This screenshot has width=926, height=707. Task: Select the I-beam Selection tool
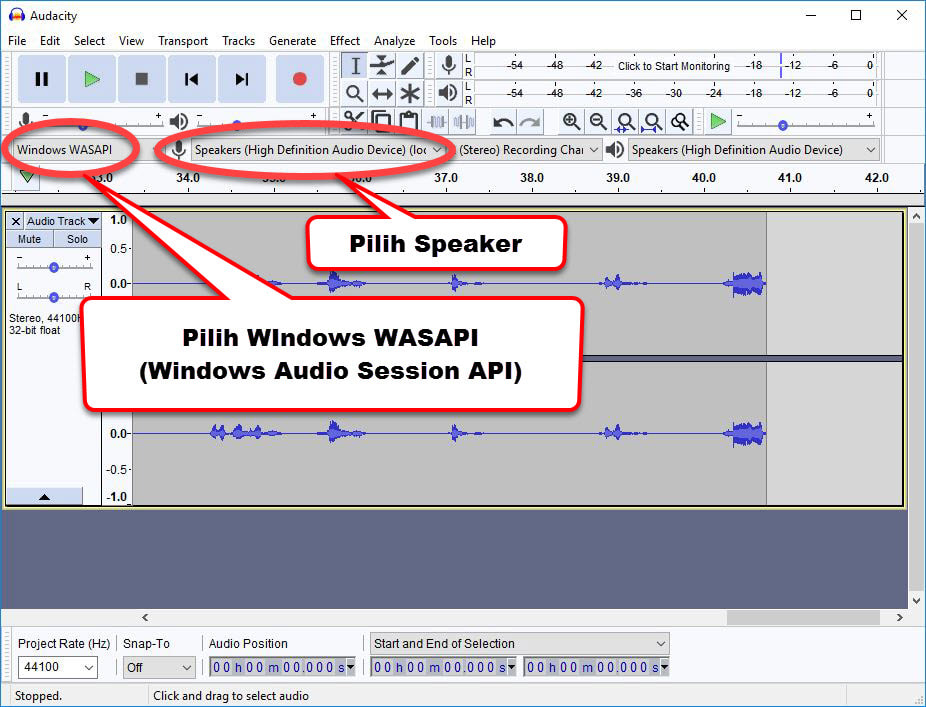pos(355,66)
